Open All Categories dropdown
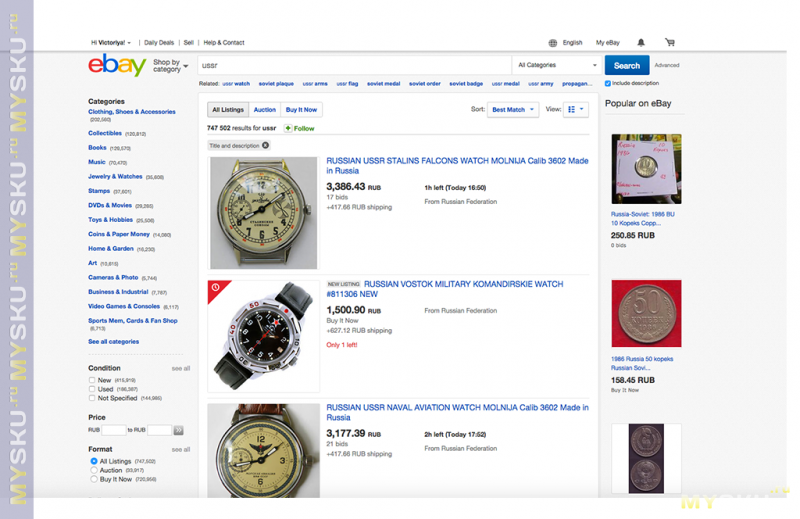Viewport: 800px width, 519px height. (x=557, y=65)
